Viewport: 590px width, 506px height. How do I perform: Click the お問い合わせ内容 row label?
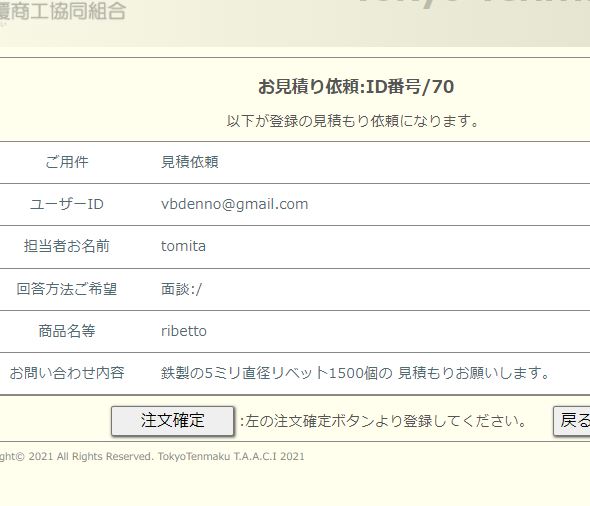67,373
